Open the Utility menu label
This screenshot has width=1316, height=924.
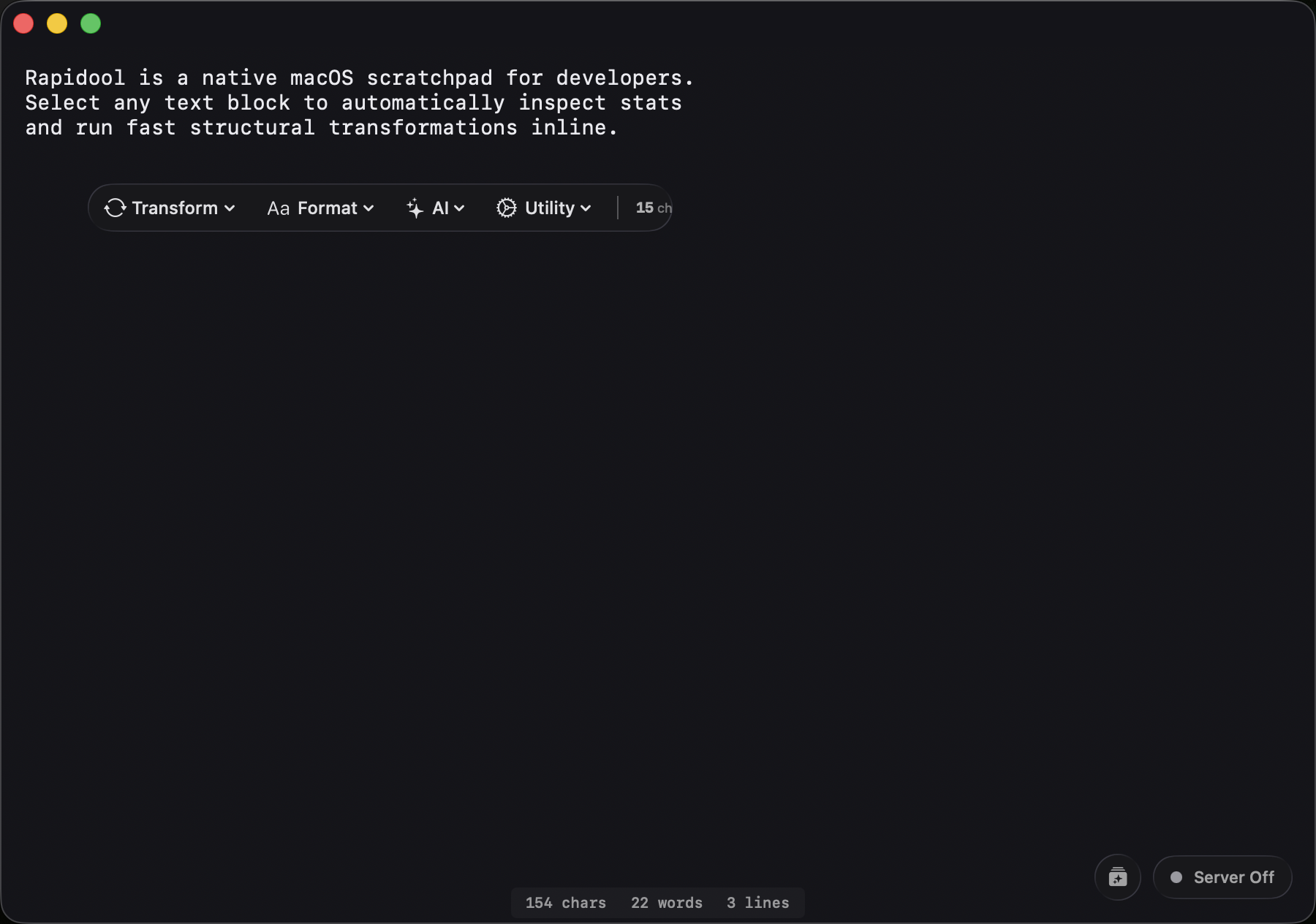coord(550,208)
